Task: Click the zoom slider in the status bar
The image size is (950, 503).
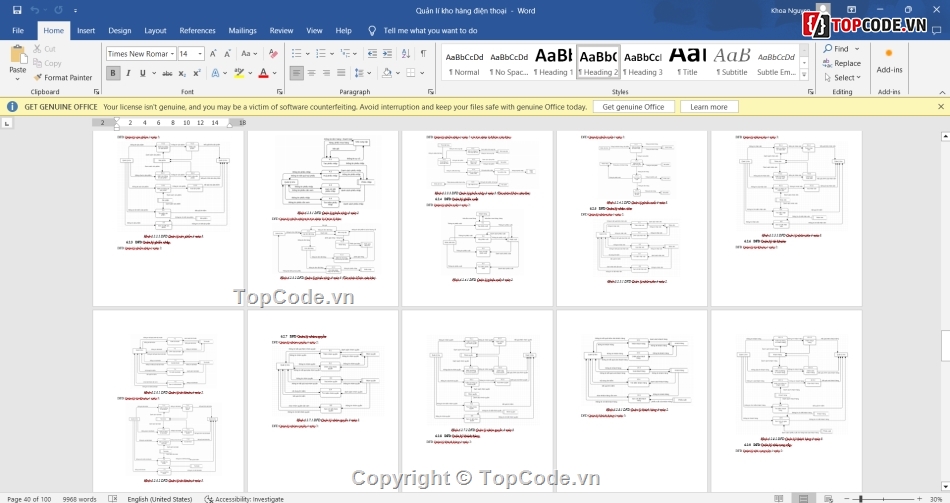Action: (x=861, y=499)
